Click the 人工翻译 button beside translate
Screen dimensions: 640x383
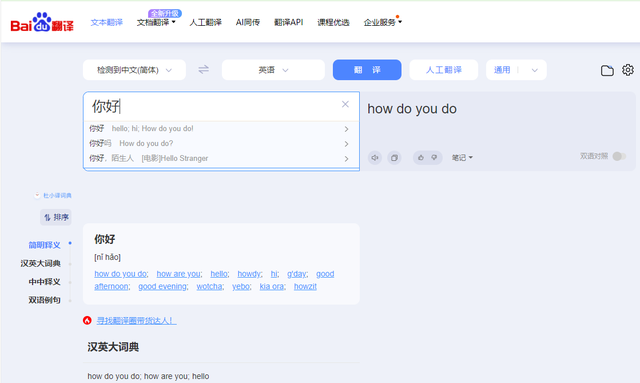coord(444,70)
